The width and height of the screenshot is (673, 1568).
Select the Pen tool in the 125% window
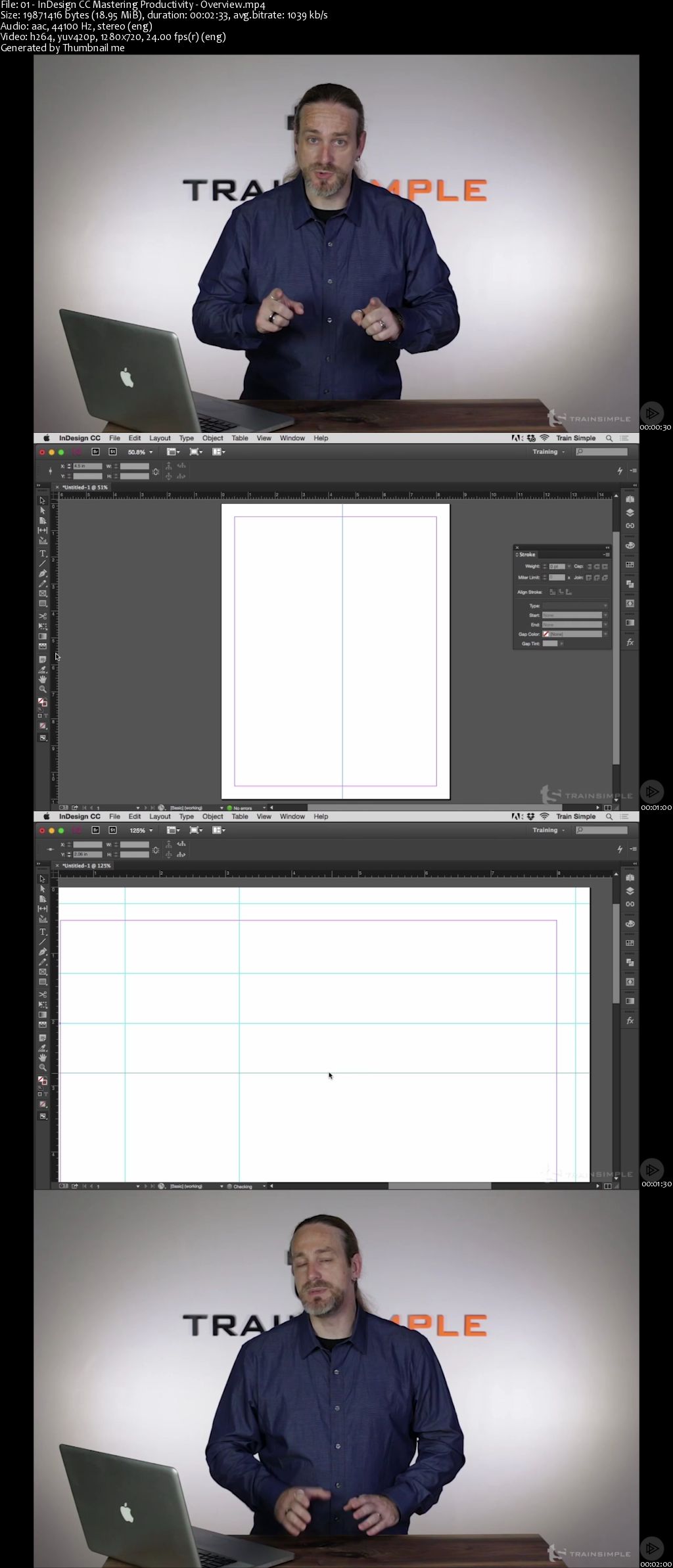43,952
